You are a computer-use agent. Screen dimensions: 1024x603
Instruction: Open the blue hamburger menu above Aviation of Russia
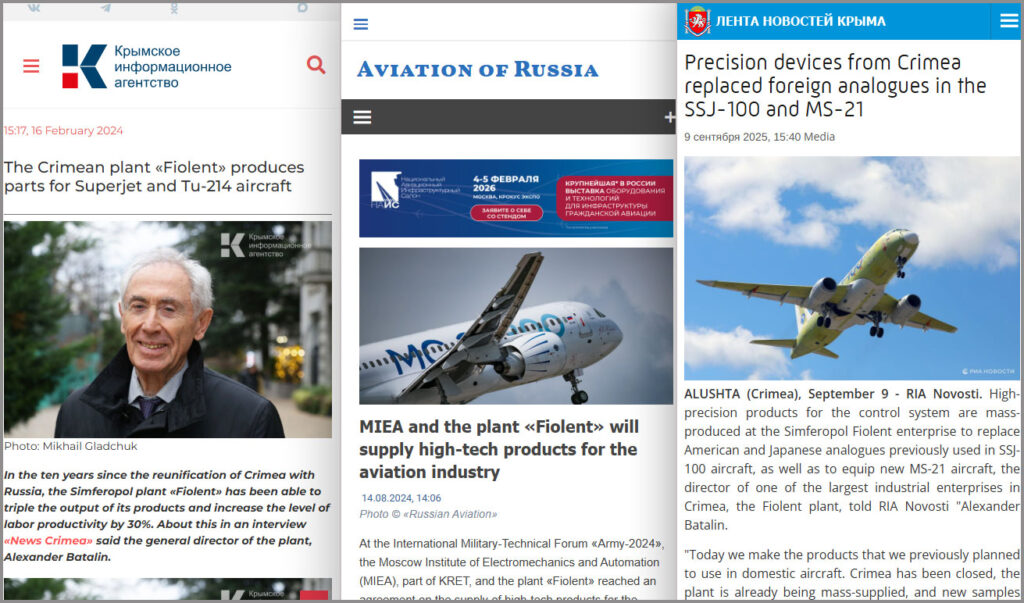pos(360,24)
